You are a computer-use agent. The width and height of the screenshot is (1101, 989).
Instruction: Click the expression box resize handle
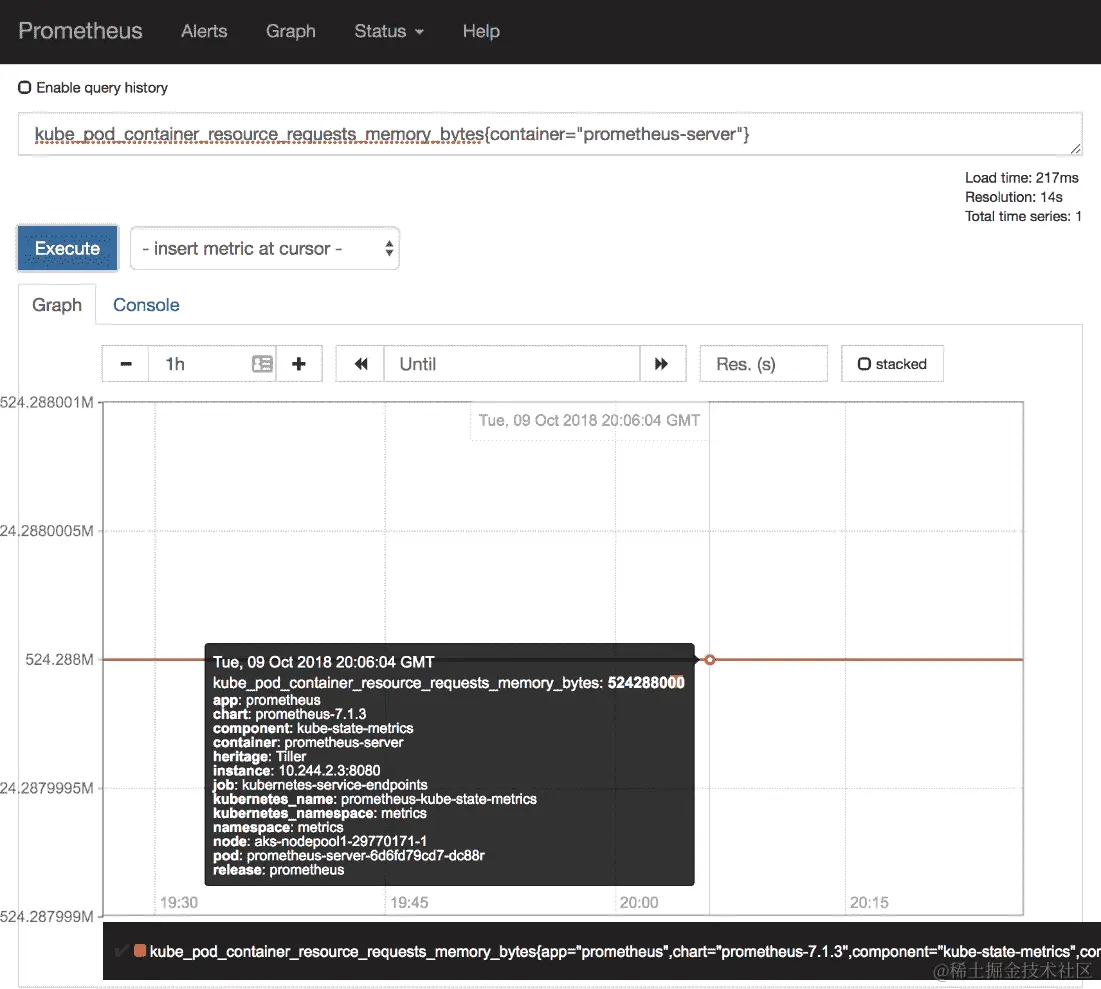[x=1075, y=148]
